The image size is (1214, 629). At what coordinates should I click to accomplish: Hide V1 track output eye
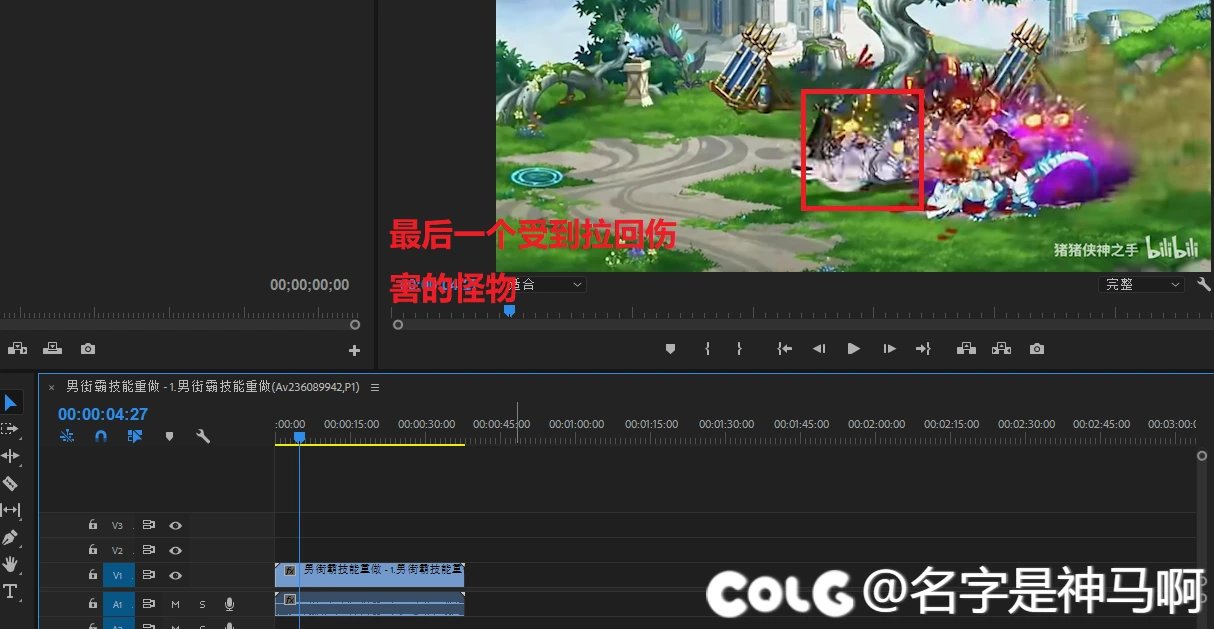click(176, 575)
